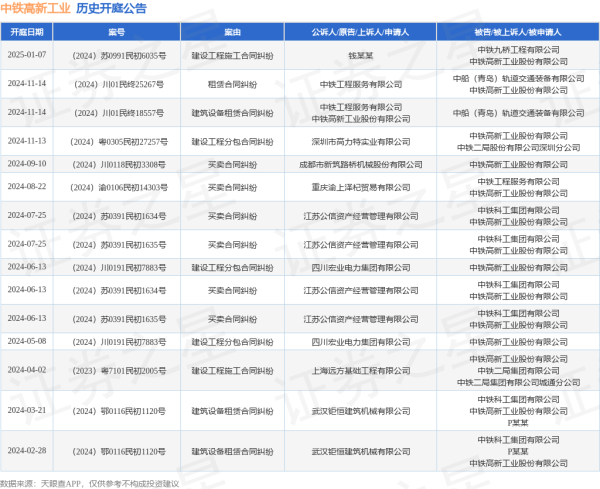
Task: Click defendant 中铁二局集团有限公司城通分公司
Action: point(518,383)
